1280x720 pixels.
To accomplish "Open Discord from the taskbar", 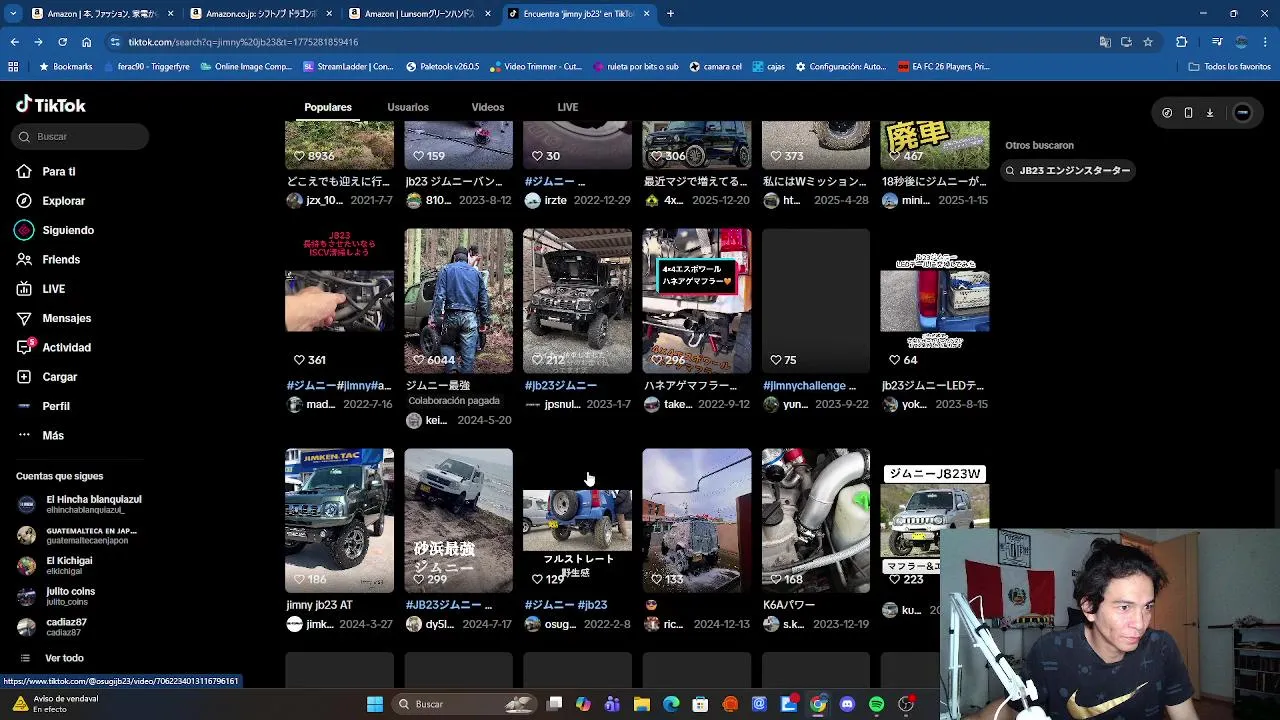I will click(x=847, y=704).
